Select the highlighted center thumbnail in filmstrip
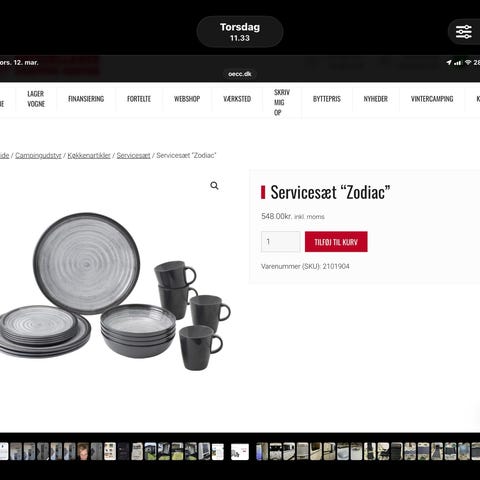The height and width of the screenshot is (480, 480). (240, 452)
